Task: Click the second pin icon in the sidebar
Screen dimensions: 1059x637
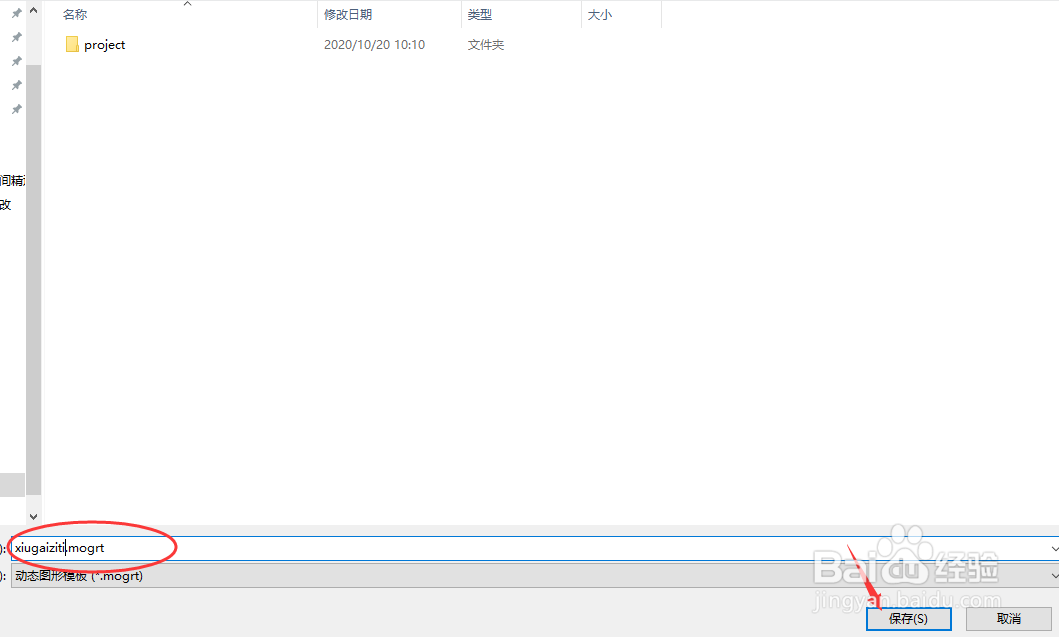Action: [x=15, y=36]
